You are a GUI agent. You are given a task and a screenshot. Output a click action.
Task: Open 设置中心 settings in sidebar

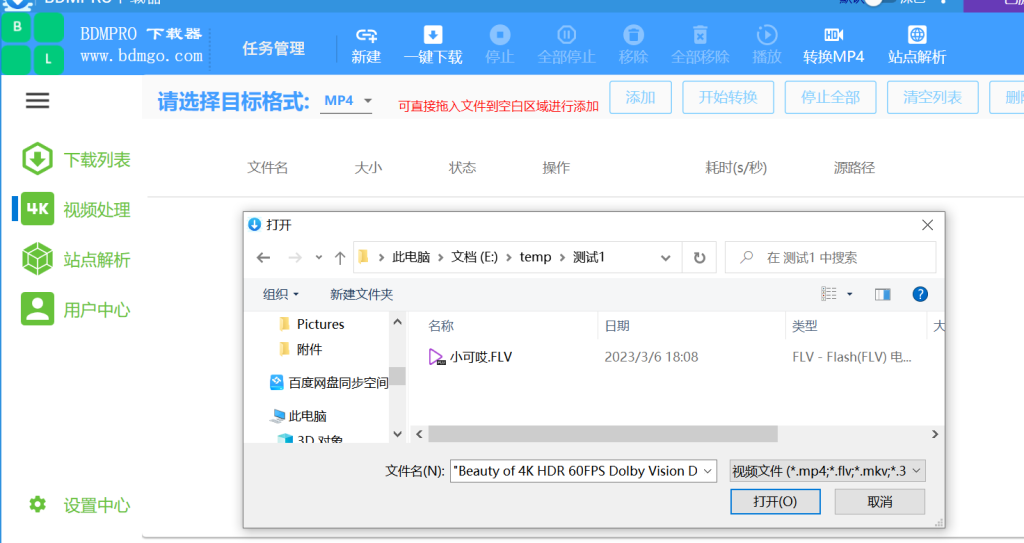79,505
